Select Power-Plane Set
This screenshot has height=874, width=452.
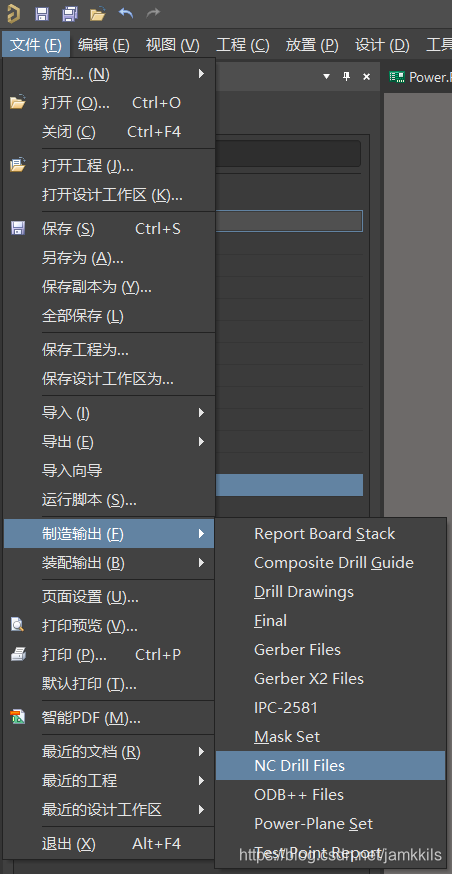coord(331,823)
